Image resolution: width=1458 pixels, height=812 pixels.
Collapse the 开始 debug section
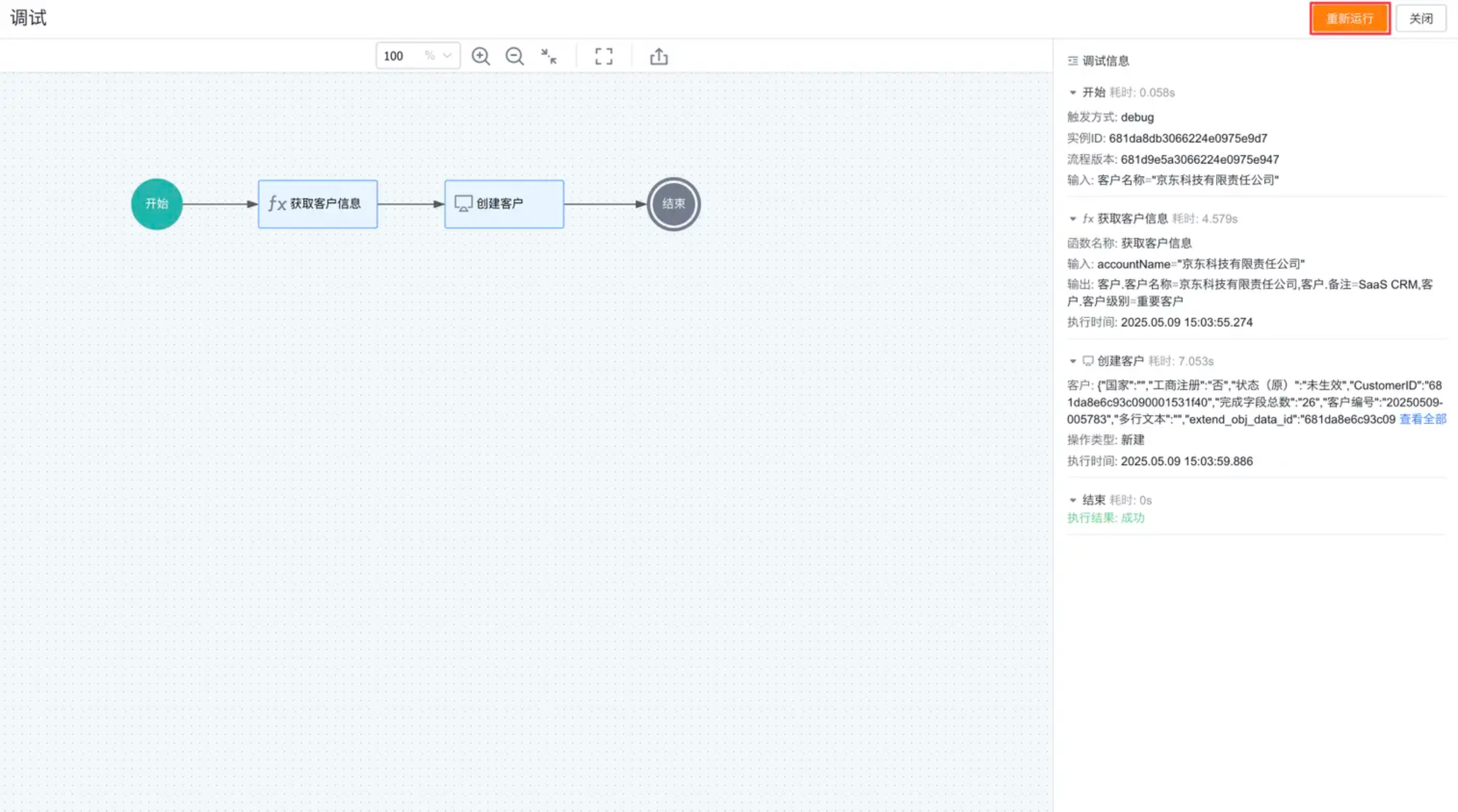click(1073, 92)
